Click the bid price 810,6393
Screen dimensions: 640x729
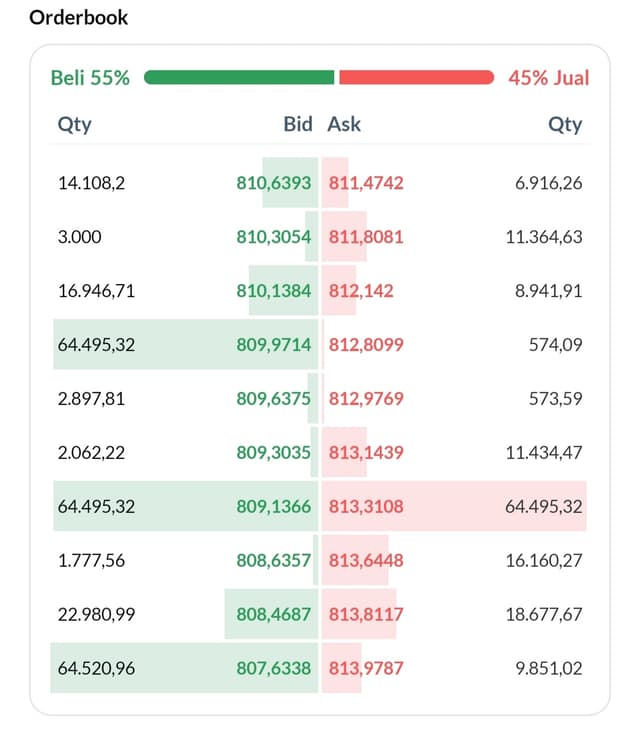point(273,183)
